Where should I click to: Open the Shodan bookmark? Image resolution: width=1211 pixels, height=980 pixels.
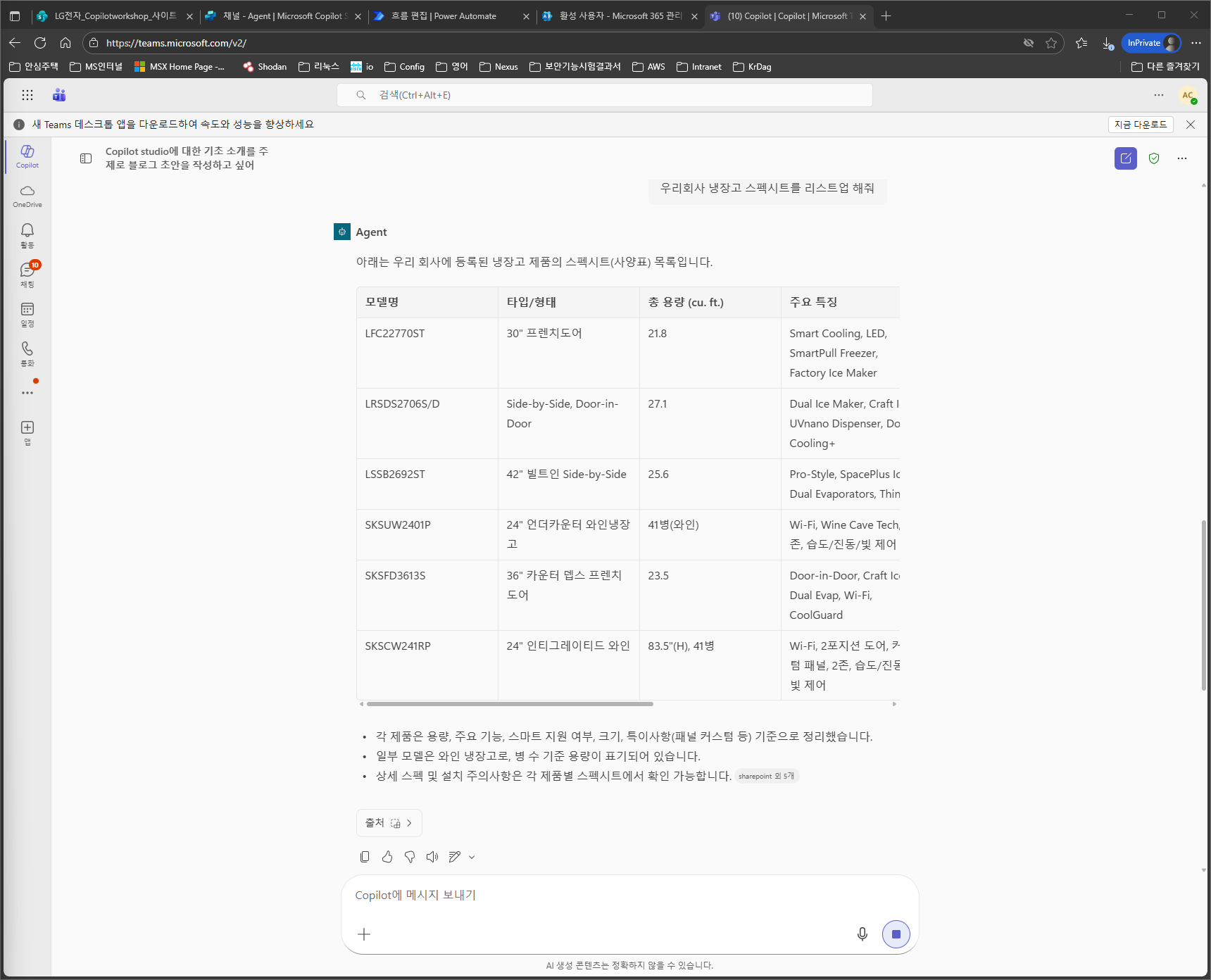coord(265,67)
